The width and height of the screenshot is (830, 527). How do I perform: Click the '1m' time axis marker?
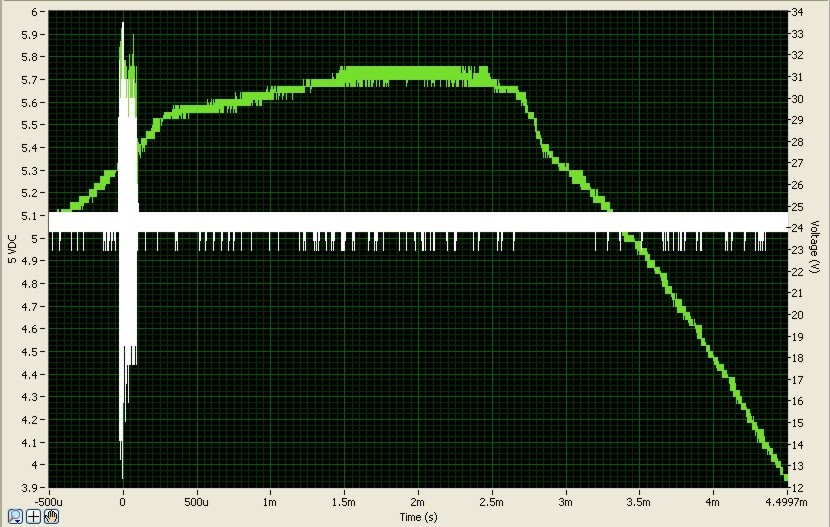pyautogui.click(x=270, y=502)
